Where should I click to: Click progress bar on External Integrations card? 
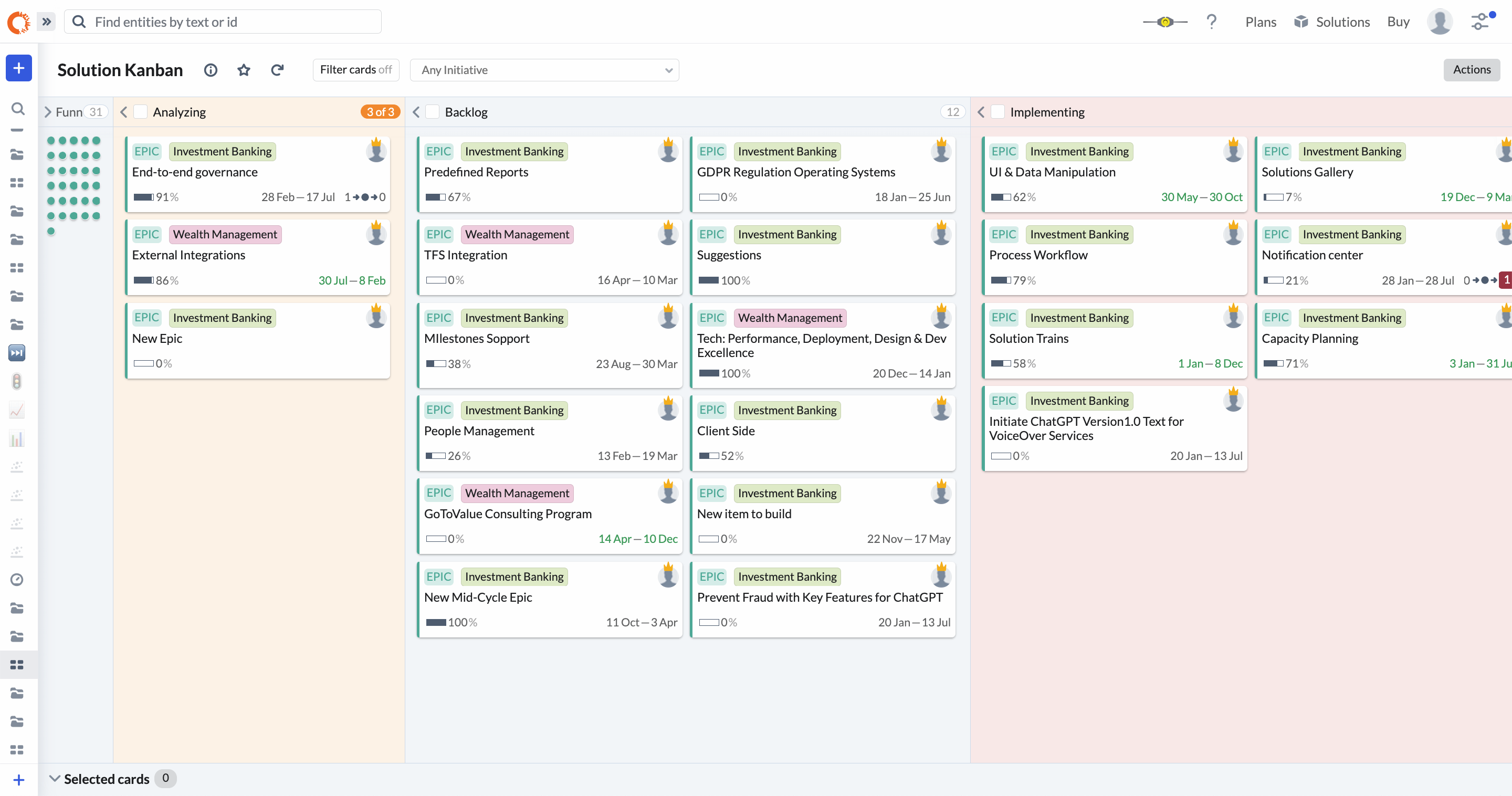143,280
